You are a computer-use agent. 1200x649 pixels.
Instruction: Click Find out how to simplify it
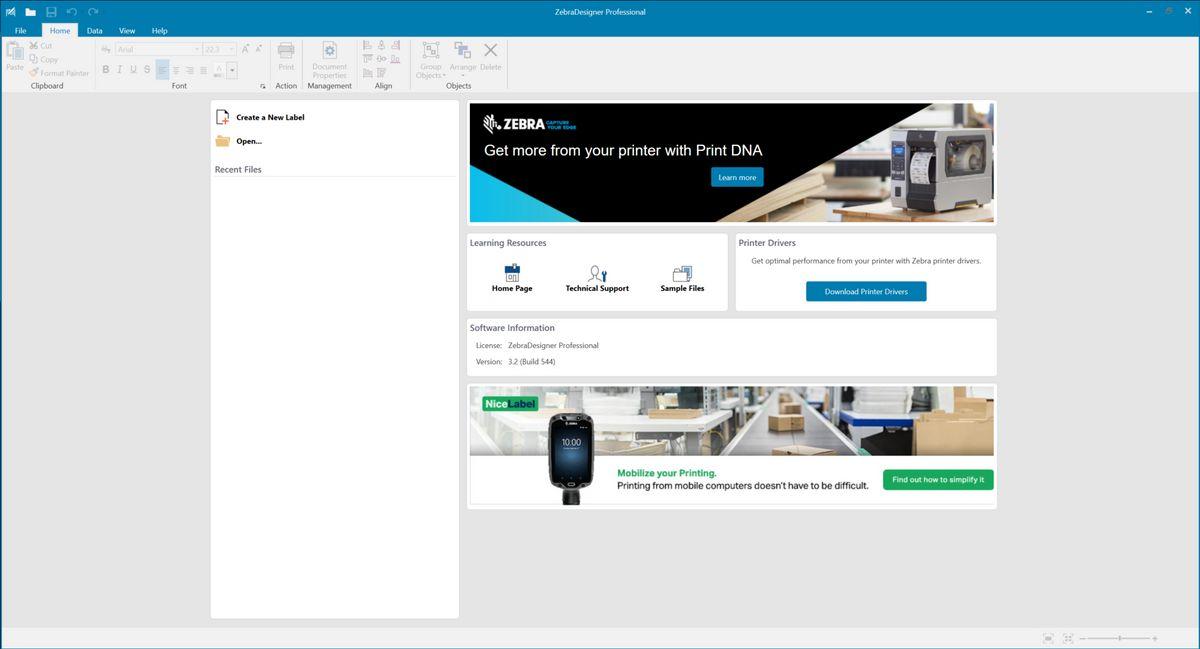[x=938, y=479]
